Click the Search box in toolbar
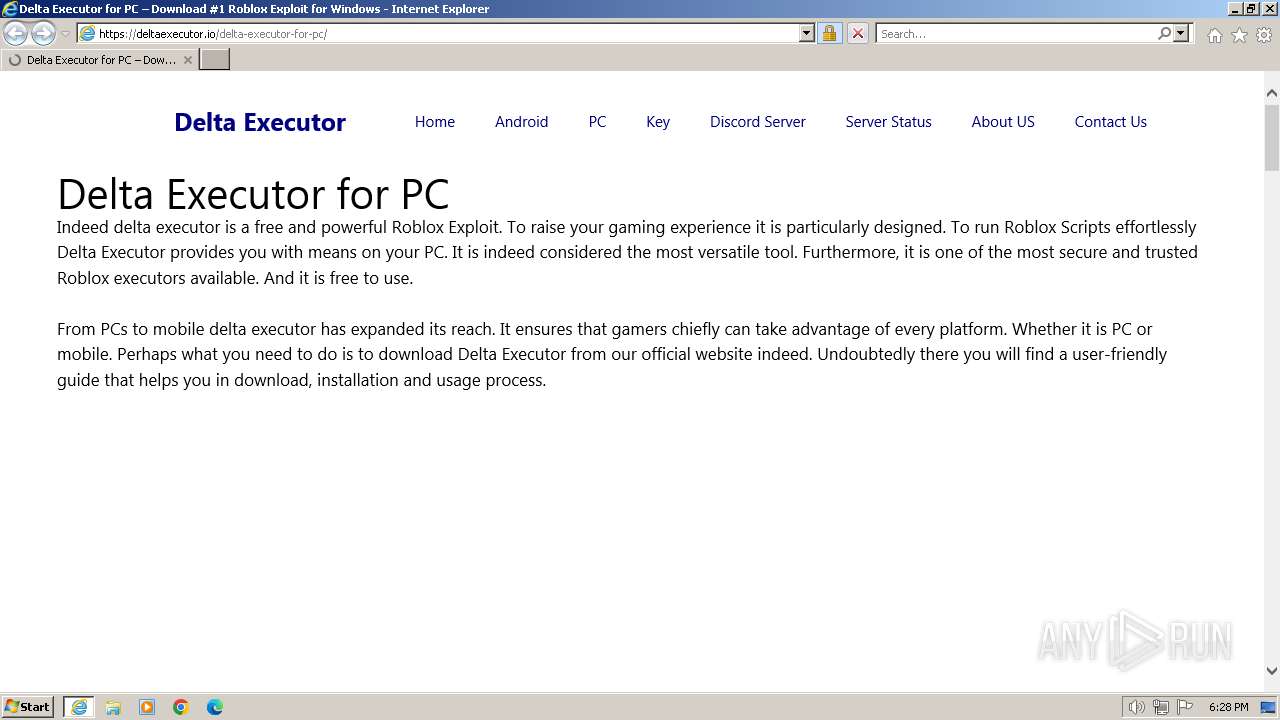This screenshot has height=720, width=1280. (x=1016, y=34)
